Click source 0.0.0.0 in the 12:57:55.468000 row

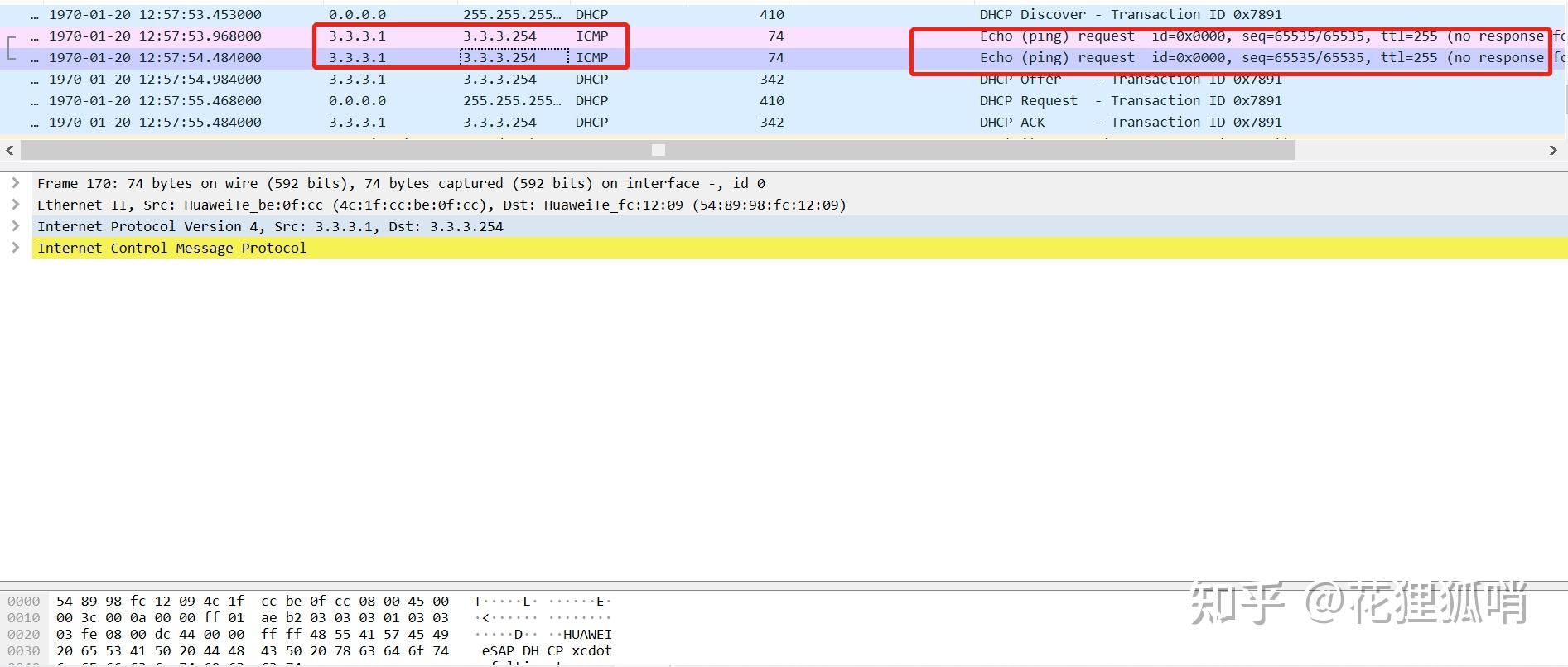click(x=357, y=100)
